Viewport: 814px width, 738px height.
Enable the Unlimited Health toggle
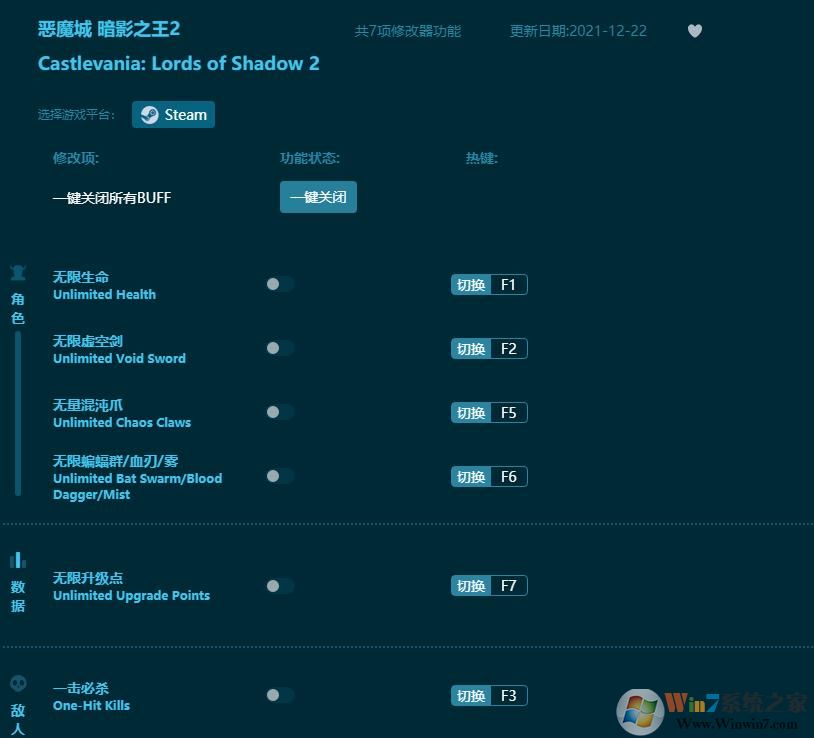coord(279,284)
